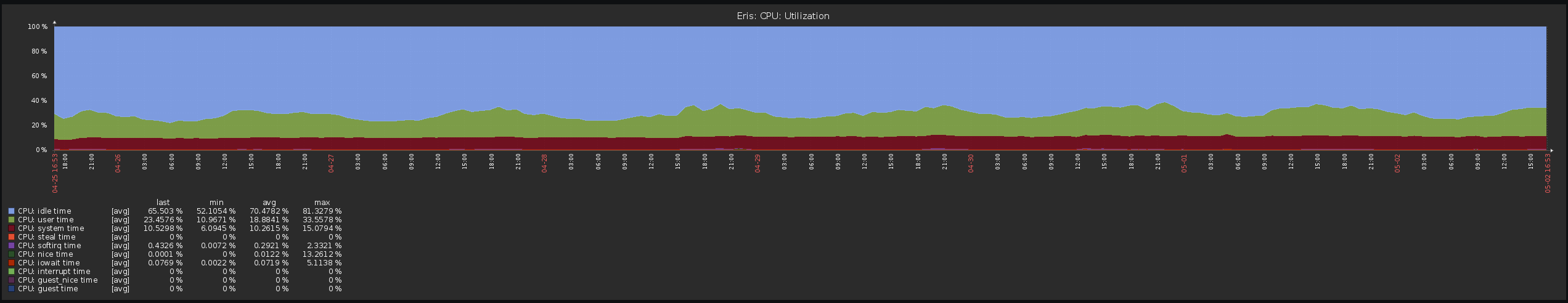Click the orange steal time legend swatch
1568x303 pixels.
tap(11, 237)
